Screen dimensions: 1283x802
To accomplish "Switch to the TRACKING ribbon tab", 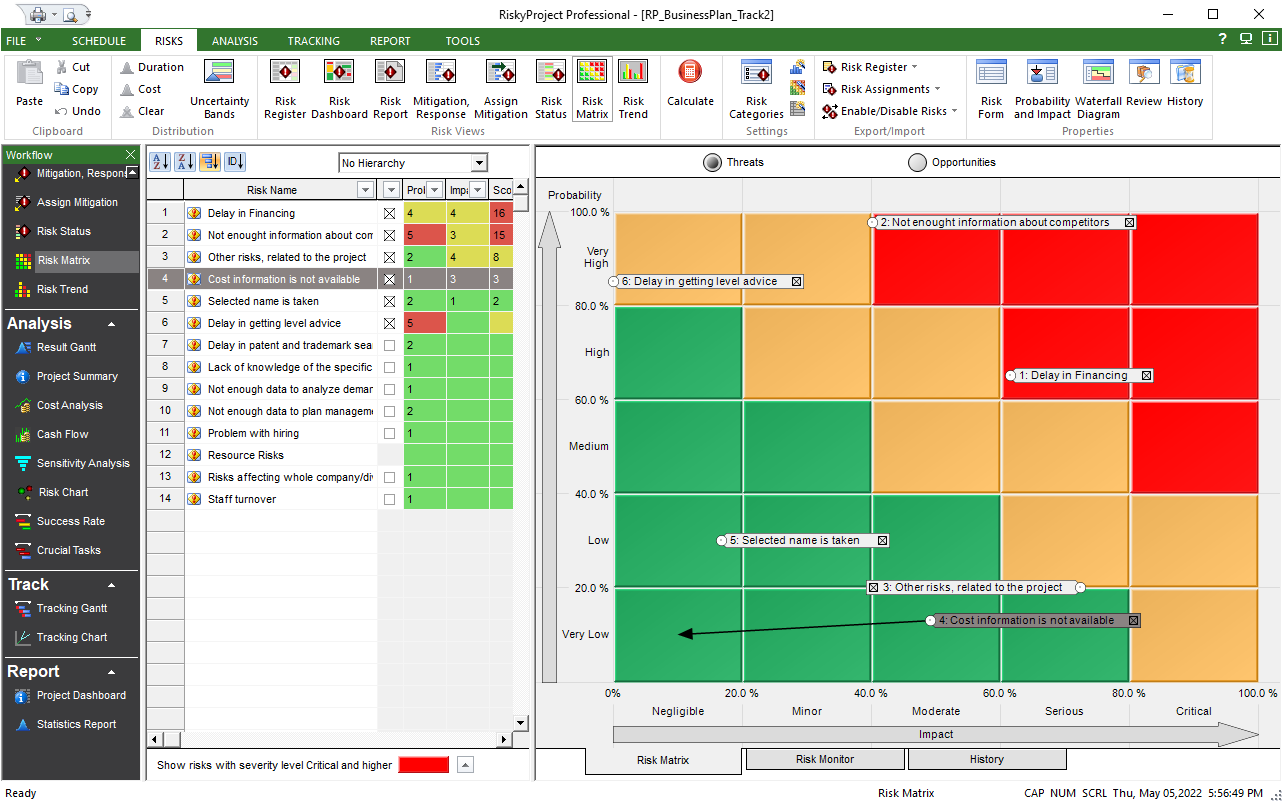I will [313, 41].
